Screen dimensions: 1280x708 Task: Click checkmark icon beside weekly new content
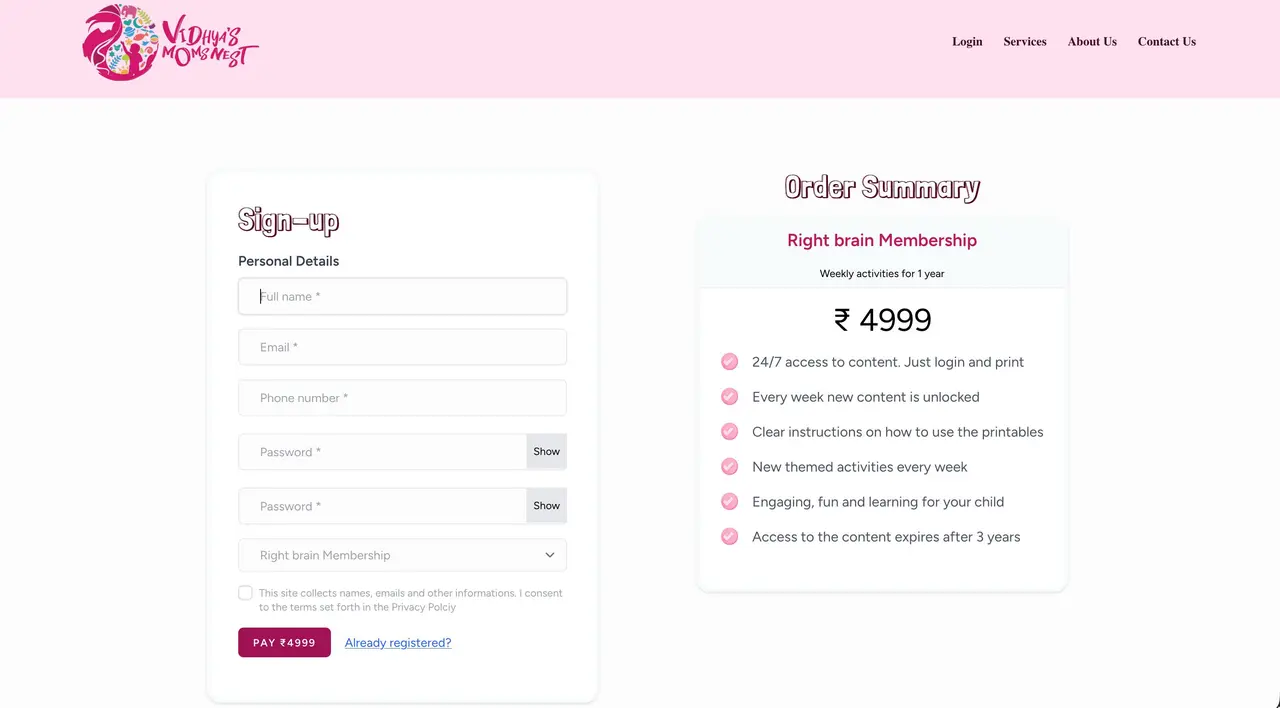coord(730,397)
